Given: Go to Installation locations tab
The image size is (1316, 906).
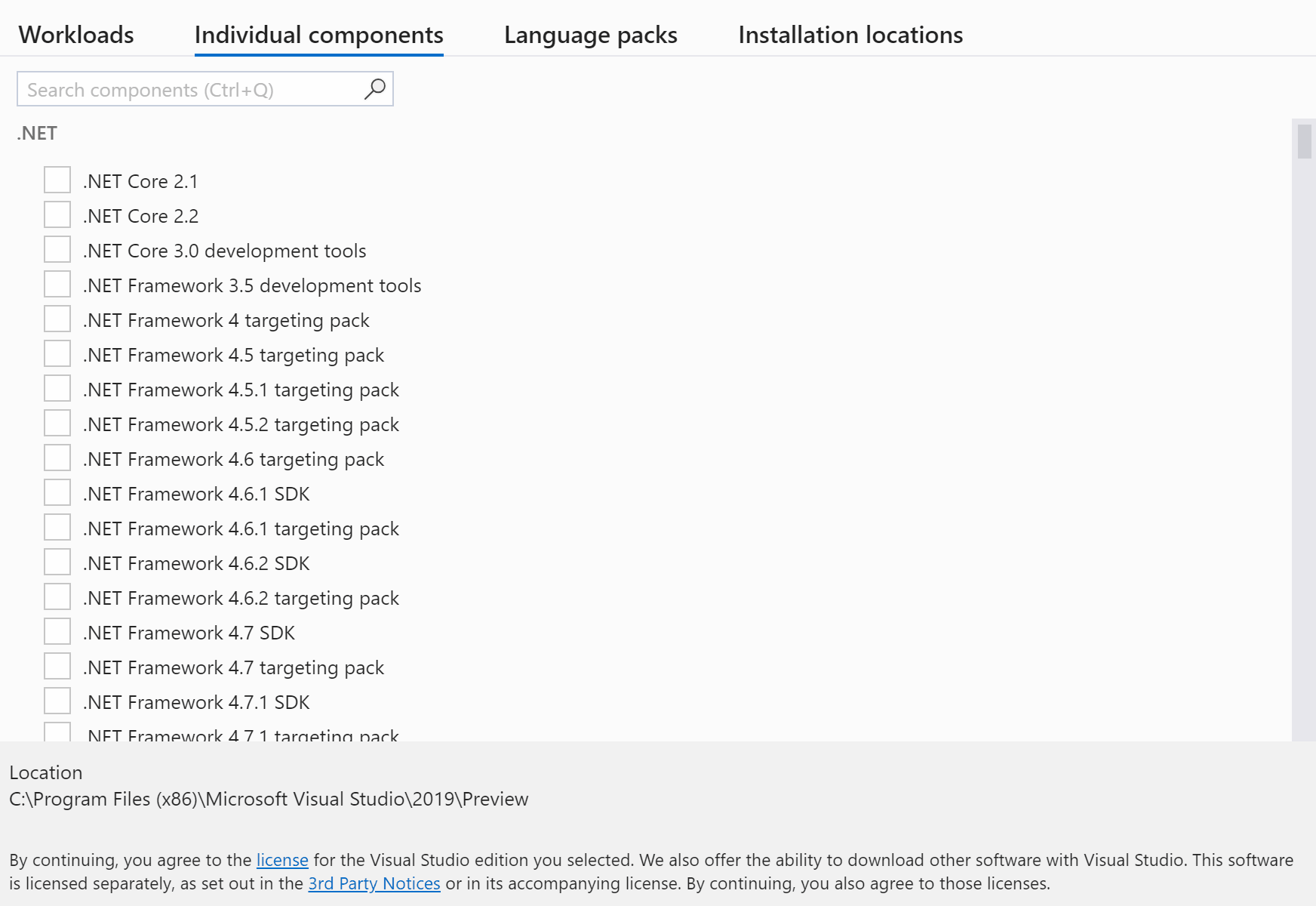Looking at the screenshot, I should click(x=850, y=34).
